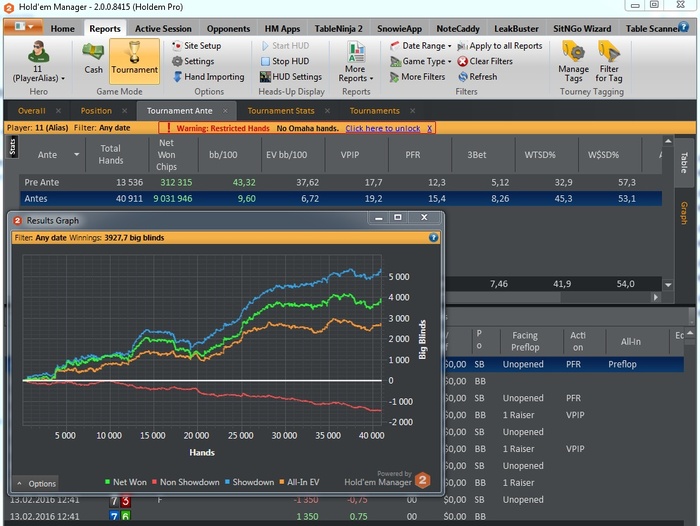Close the Overall report tab

[x=58, y=111]
